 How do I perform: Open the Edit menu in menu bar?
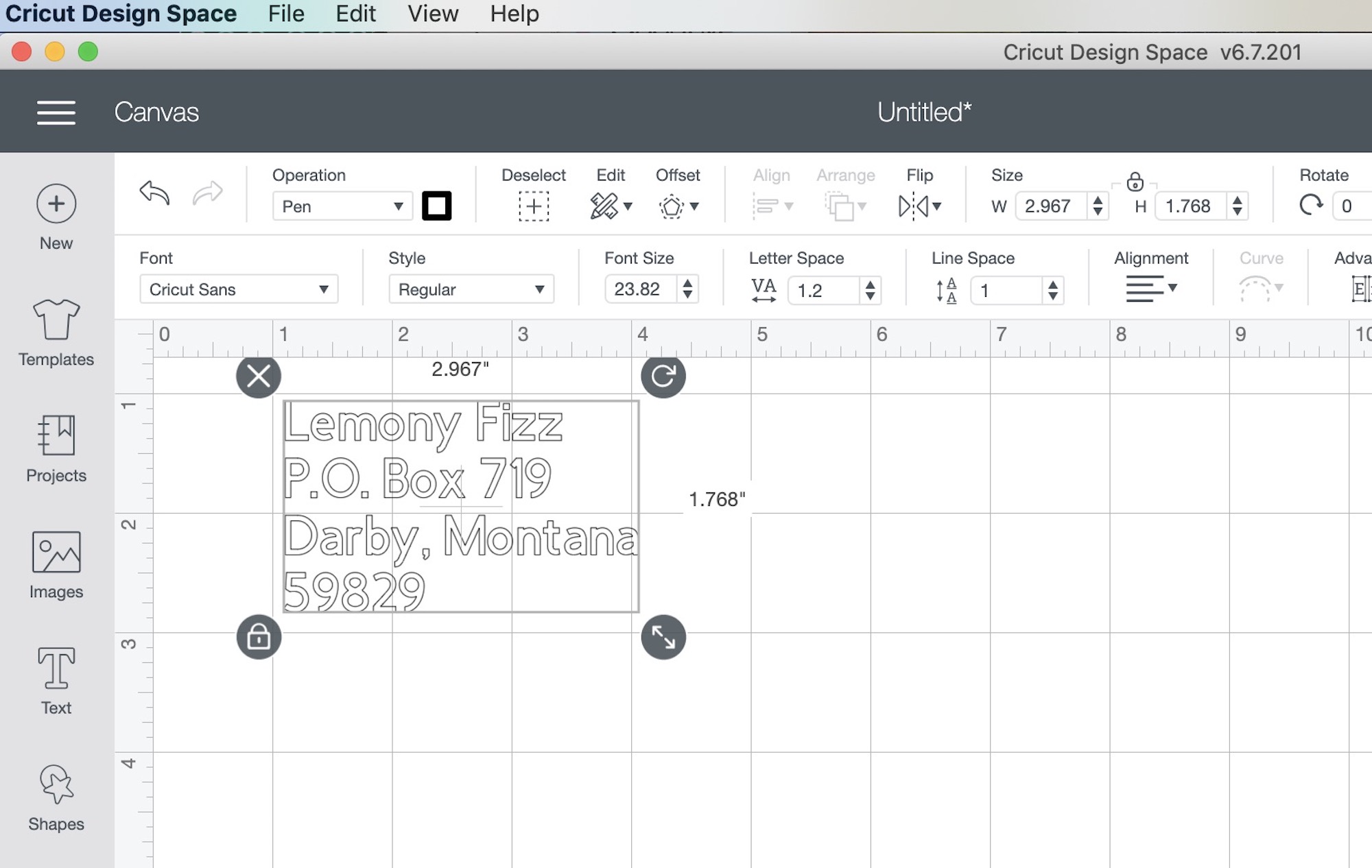click(x=355, y=14)
